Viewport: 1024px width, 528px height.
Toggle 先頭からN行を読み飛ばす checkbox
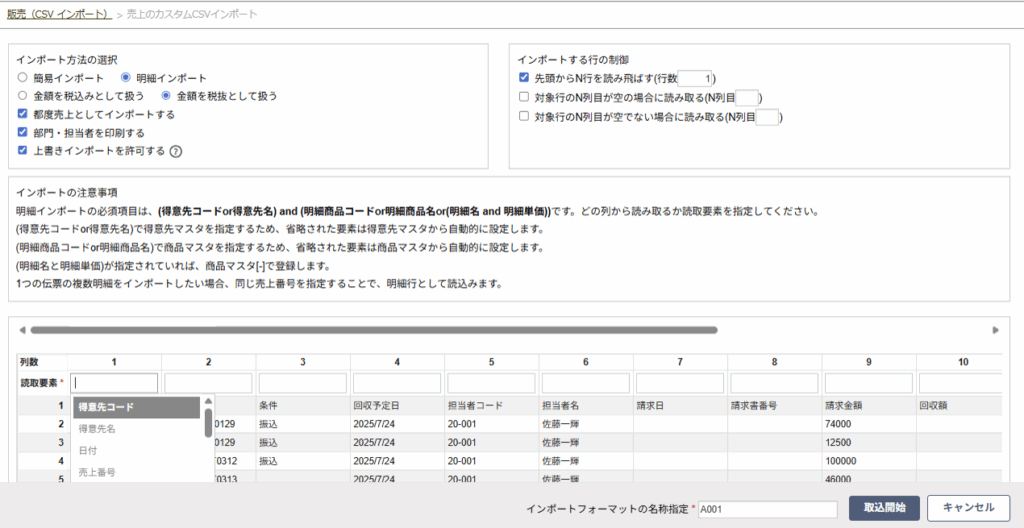[x=524, y=78]
